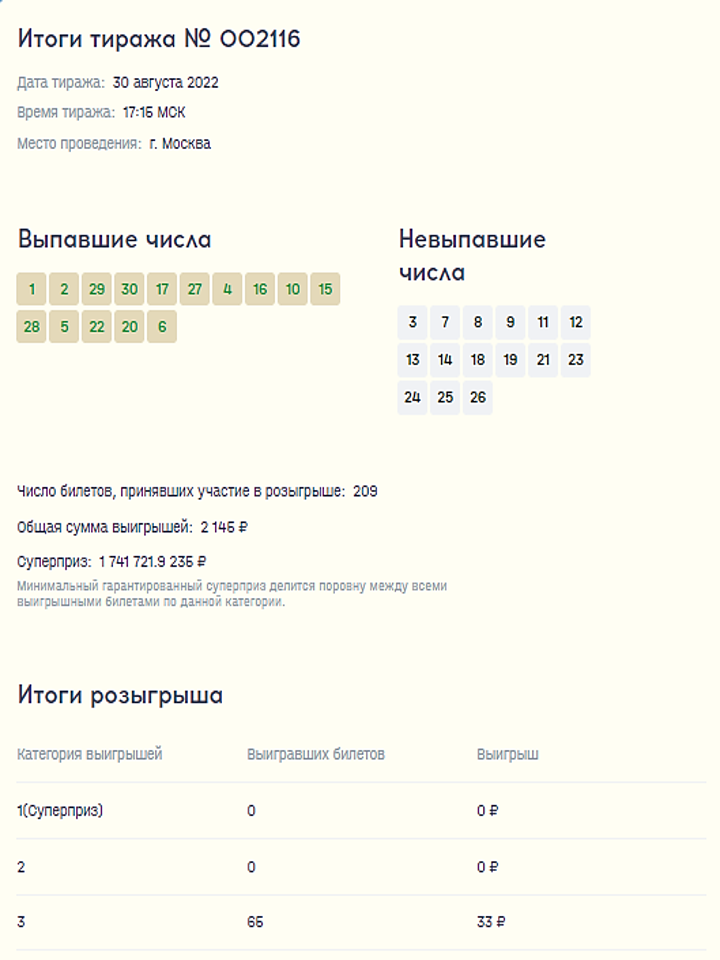
Task: Click undrawn number tile 19
Action: (x=510, y=360)
